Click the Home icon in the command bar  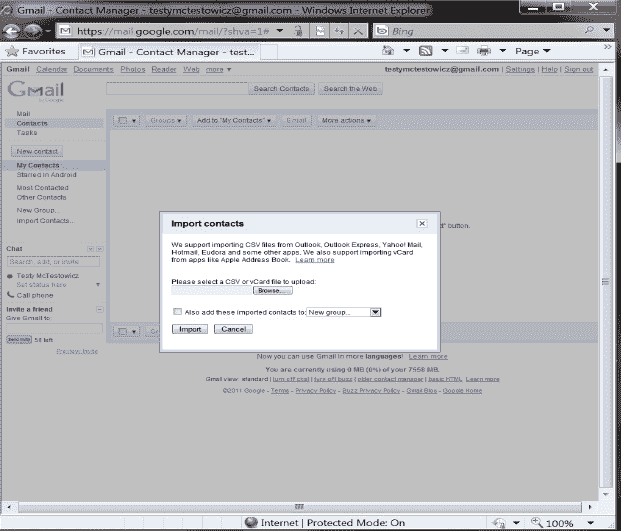tap(388, 51)
